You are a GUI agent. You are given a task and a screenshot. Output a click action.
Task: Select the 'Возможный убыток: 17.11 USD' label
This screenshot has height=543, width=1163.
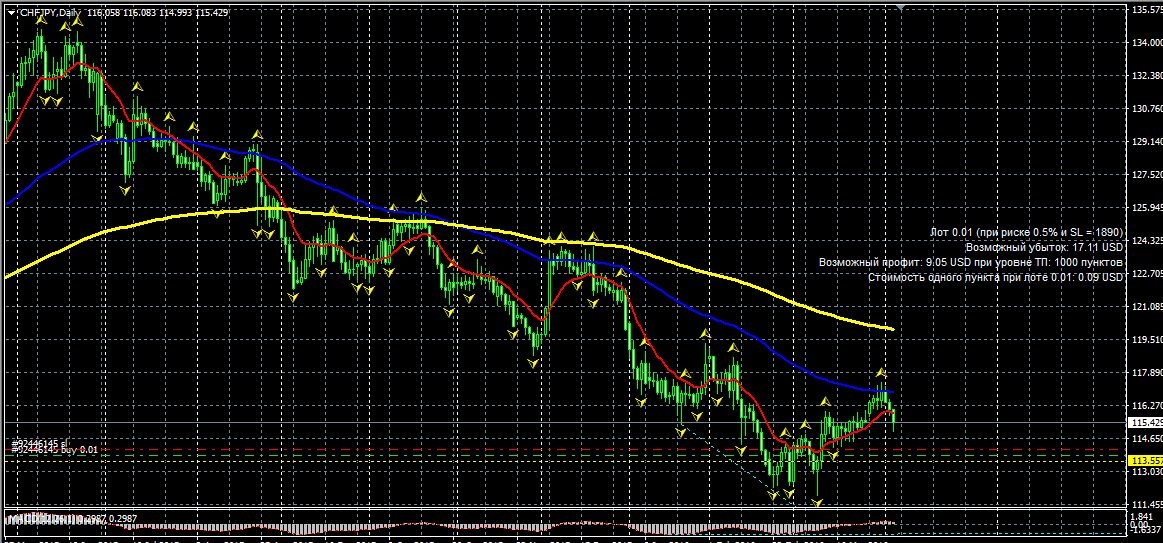click(x=1045, y=247)
